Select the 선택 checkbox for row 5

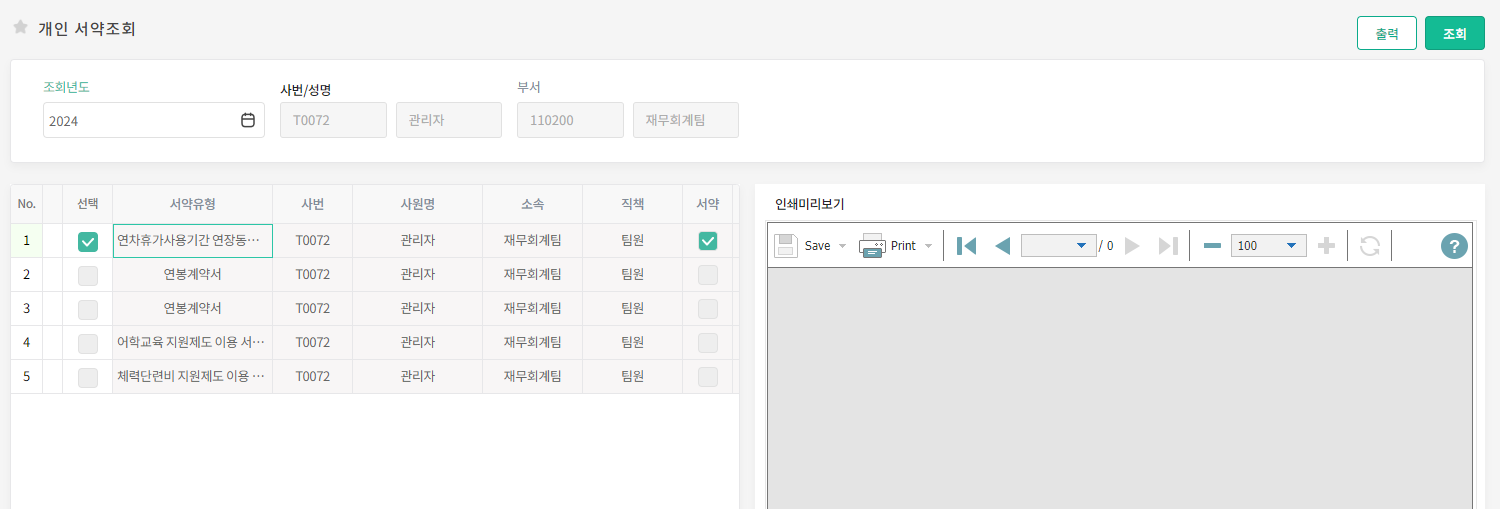(x=88, y=377)
